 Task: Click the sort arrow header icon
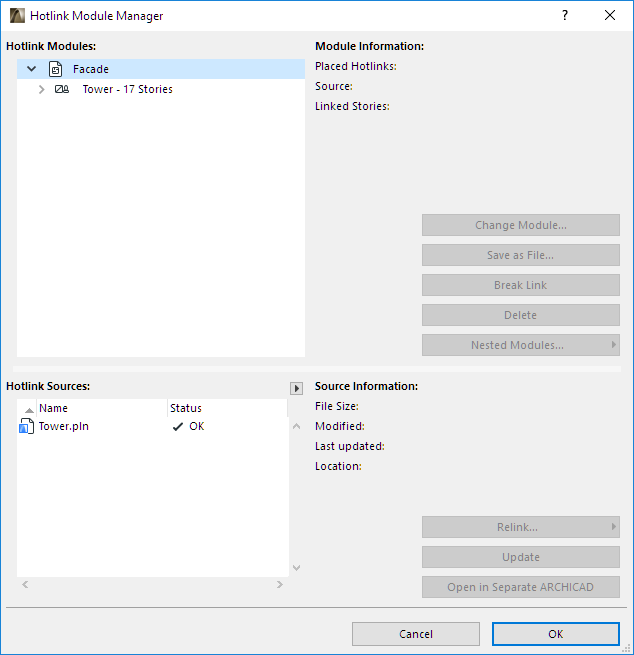29,410
